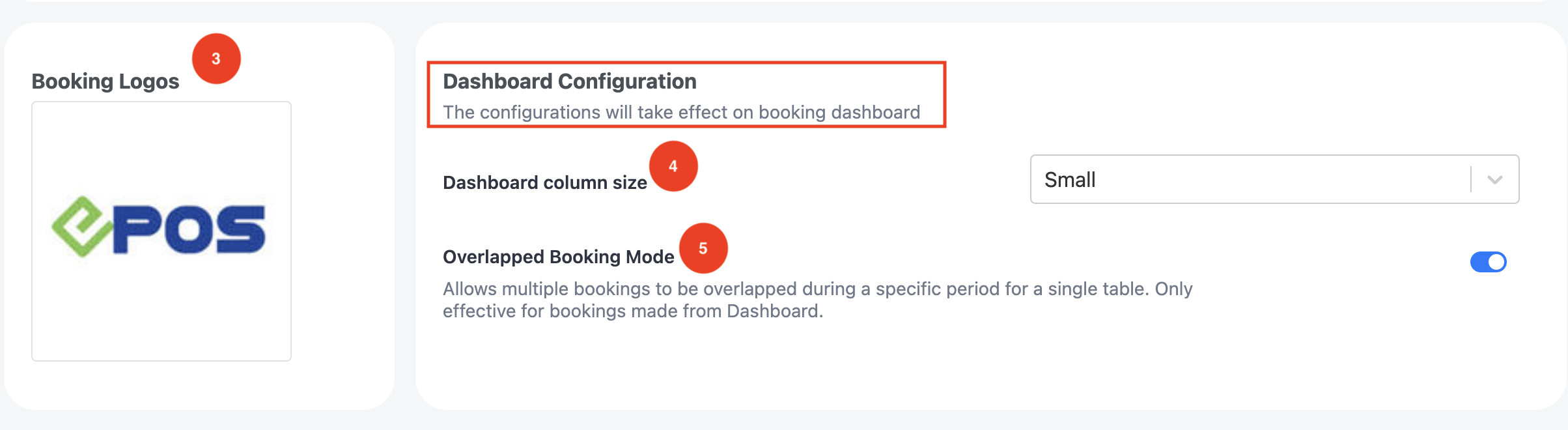Click the ePOS booking logo image
The height and width of the screenshot is (430, 1568).
[159, 227]
